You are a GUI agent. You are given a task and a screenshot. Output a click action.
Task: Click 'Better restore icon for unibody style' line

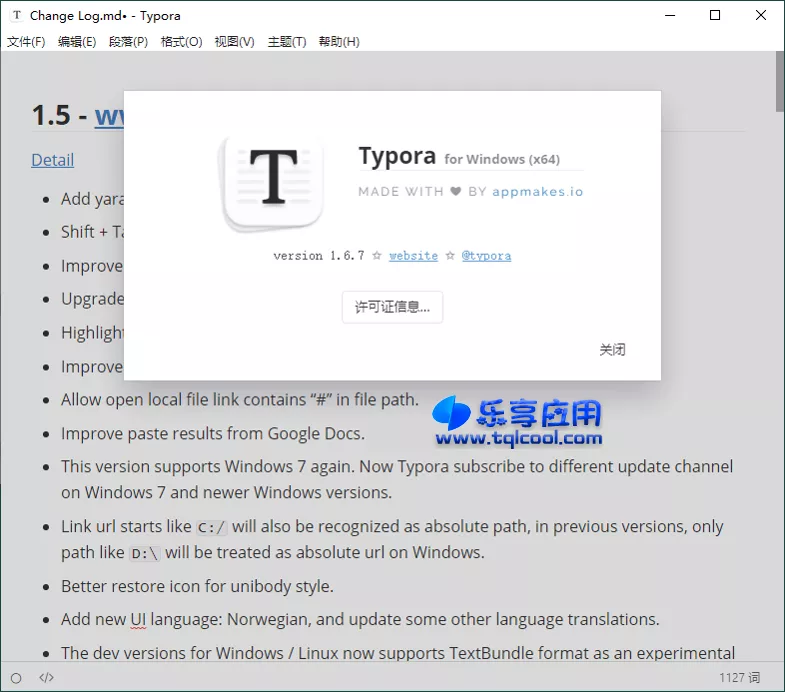click(x=197, y=586)
